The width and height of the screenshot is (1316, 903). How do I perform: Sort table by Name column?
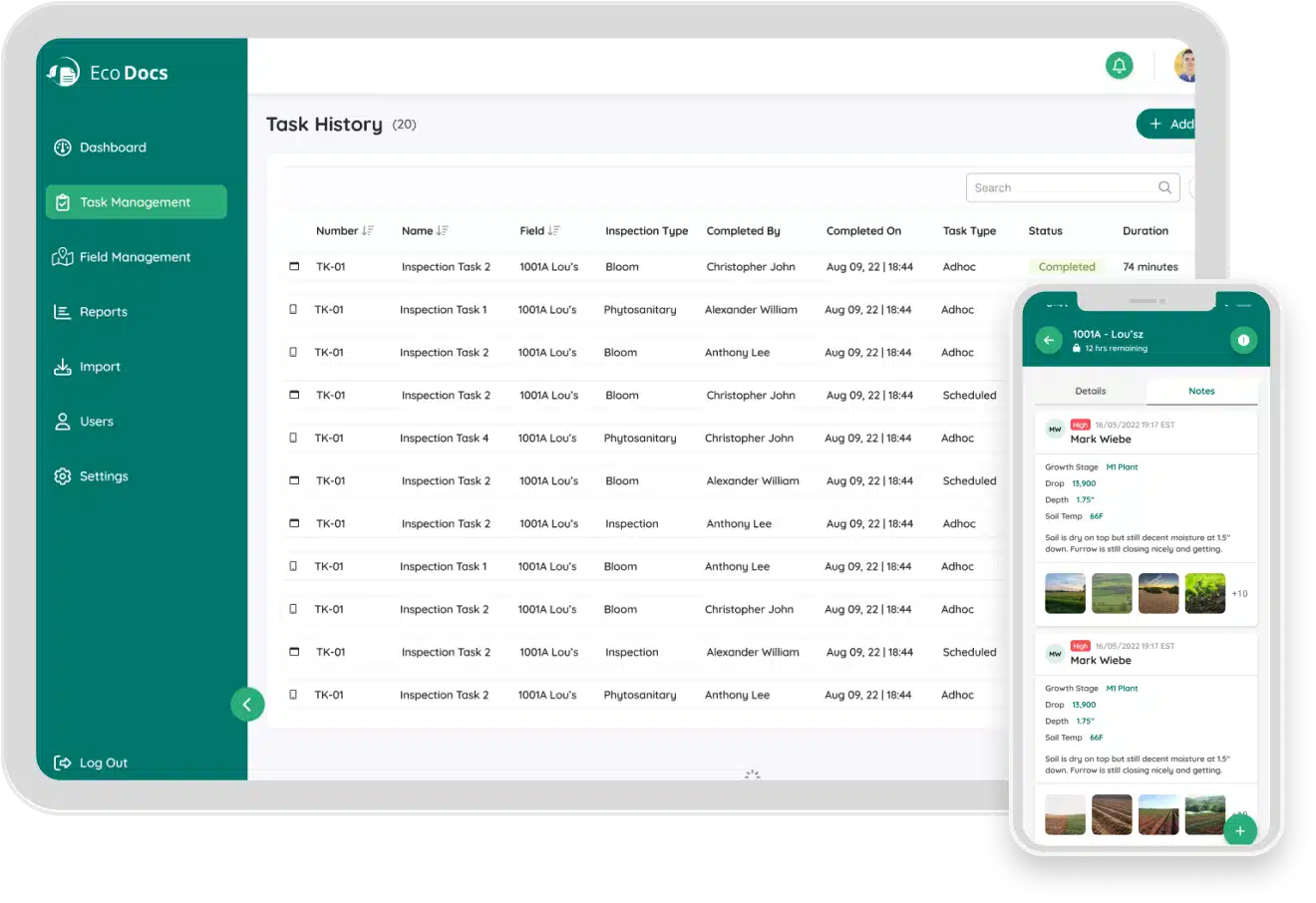(x=443, y=231)
